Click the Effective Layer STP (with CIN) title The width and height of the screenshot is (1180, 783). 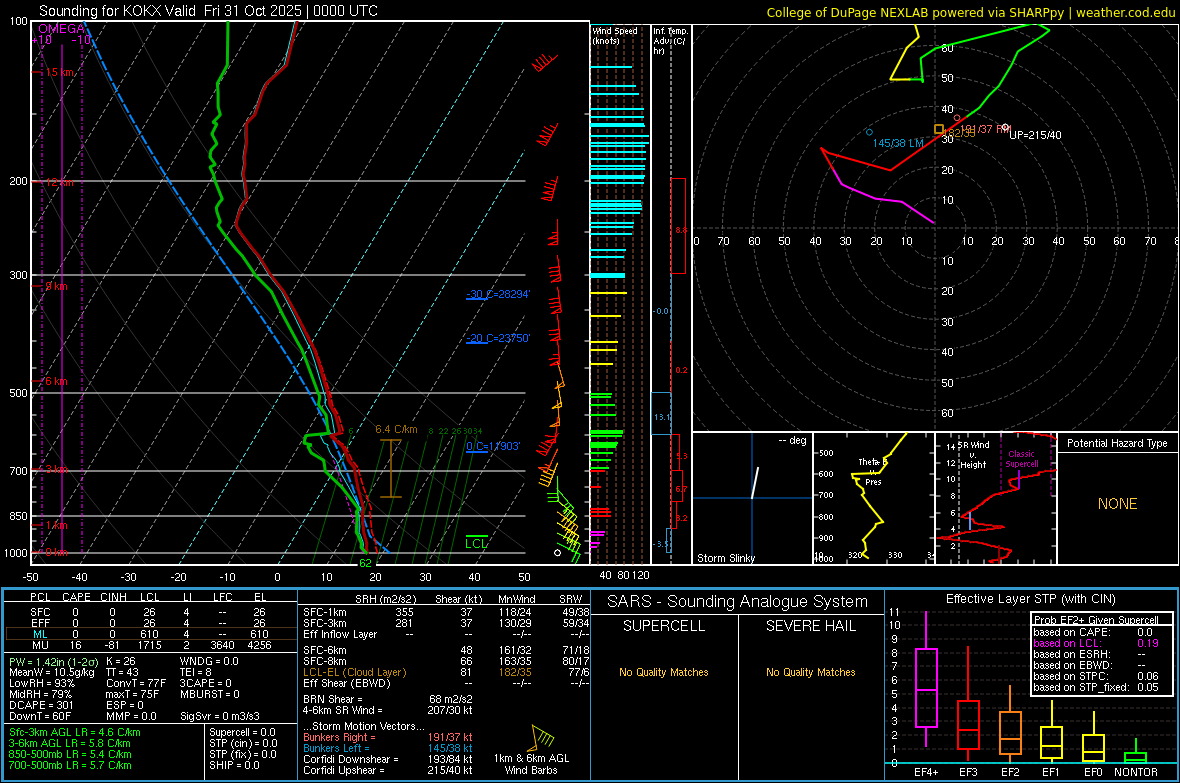click(x=1030, y=599)
